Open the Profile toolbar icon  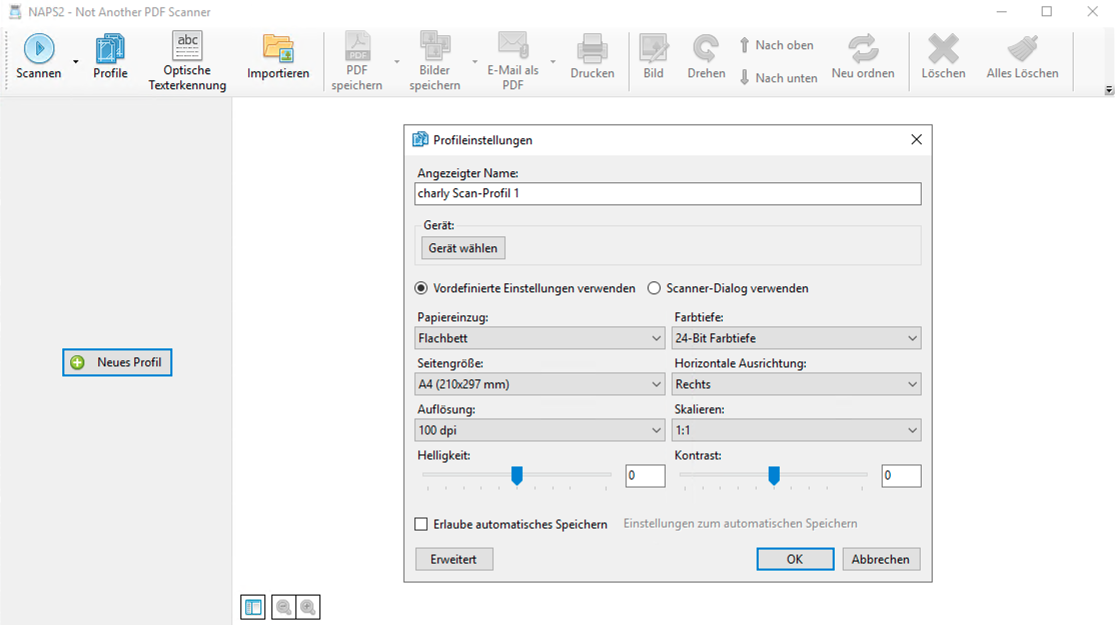[110, 49]
